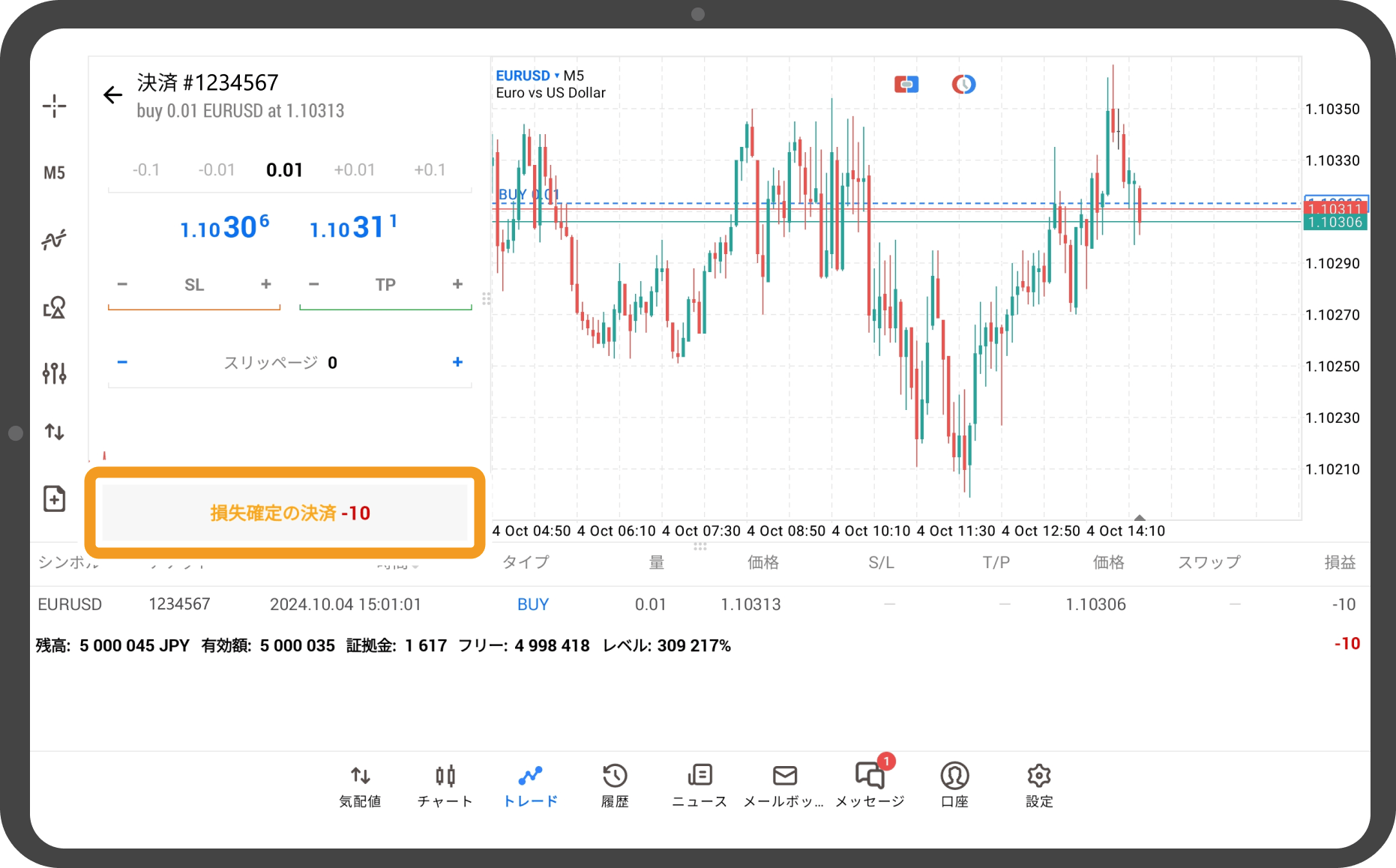This screenshot has width=1396, height=868.
Task: Increase TP with plus button
Action: 457,284
